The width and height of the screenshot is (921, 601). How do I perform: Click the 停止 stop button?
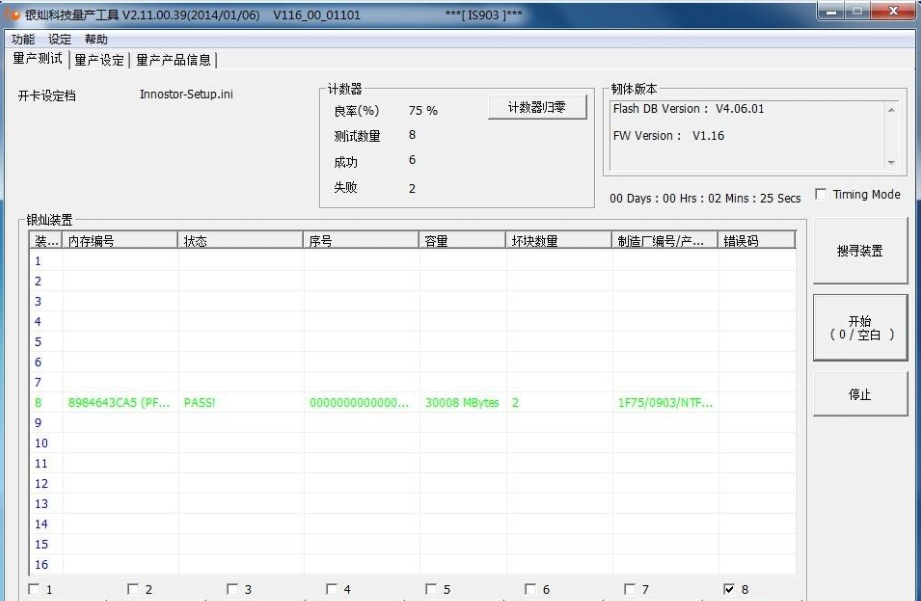860,394
